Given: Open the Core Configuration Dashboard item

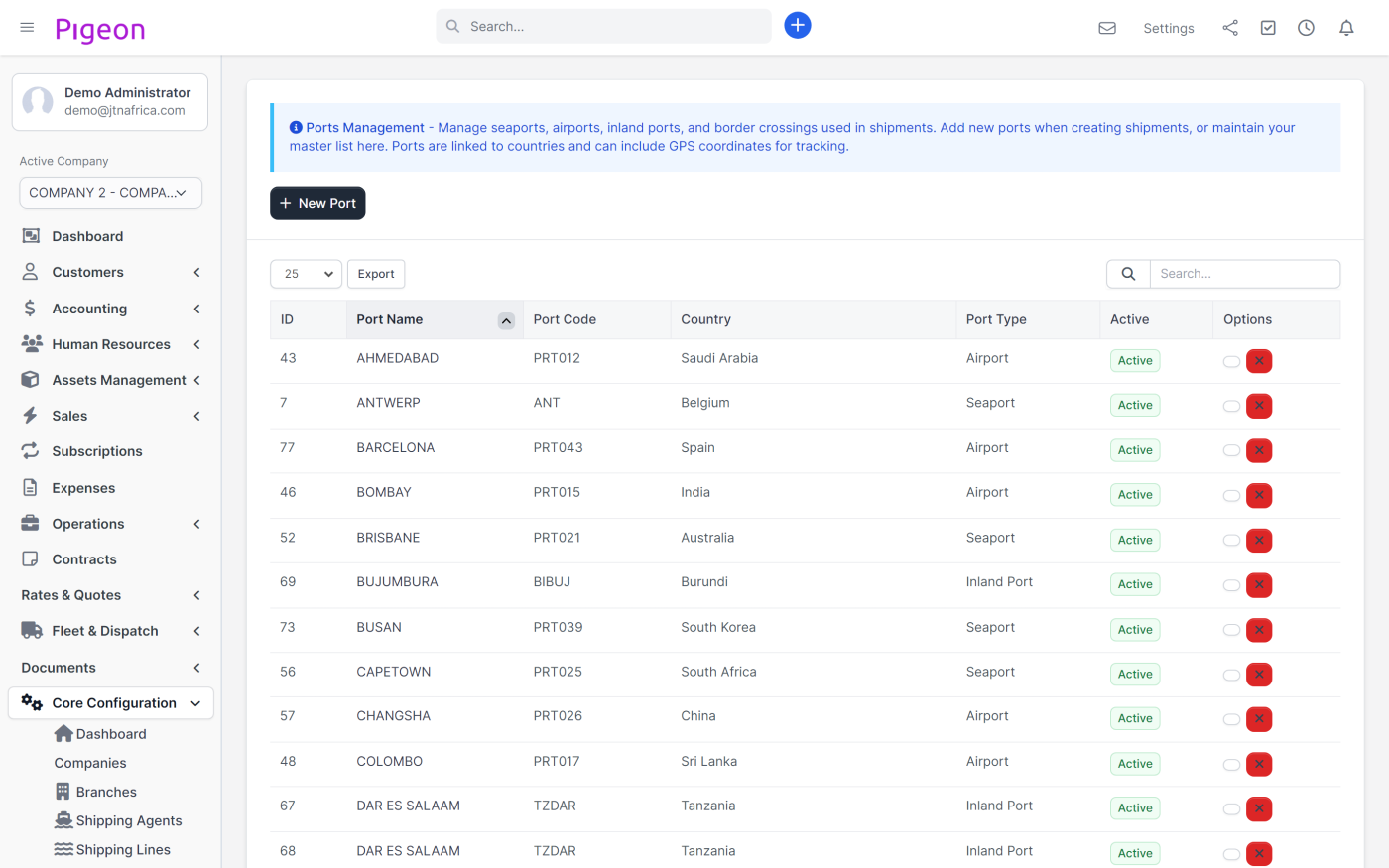Looking at the screenshot, I should [x=100, y=734].
